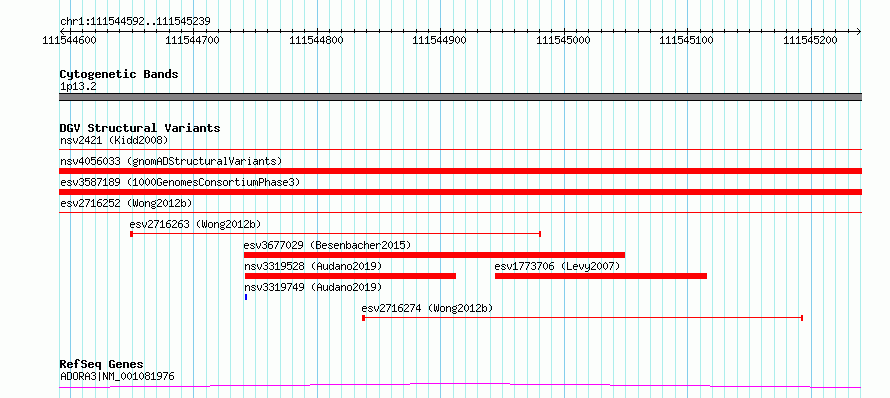
Task: Open the RefSeq Genes track title
Action: coord(102,365)
